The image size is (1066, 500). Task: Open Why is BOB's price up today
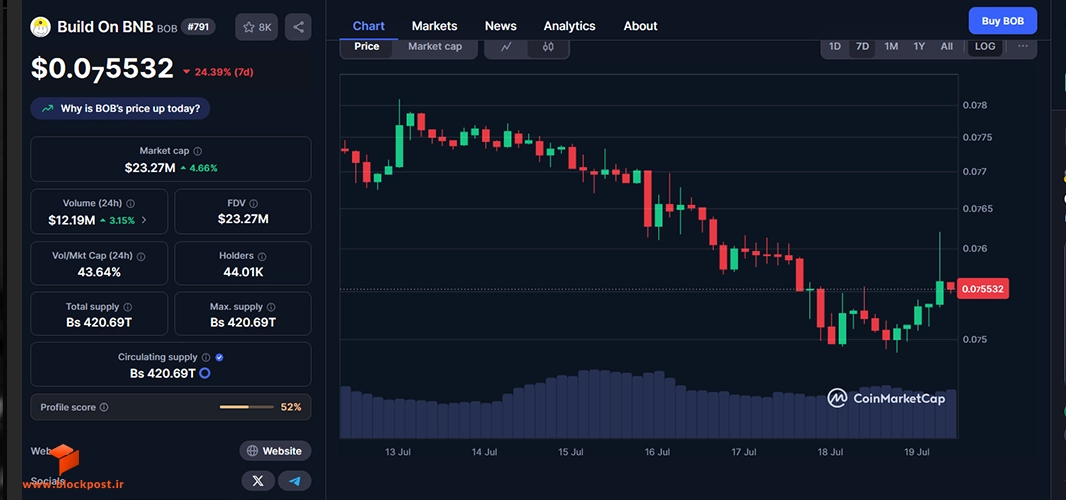coord(120,108)
